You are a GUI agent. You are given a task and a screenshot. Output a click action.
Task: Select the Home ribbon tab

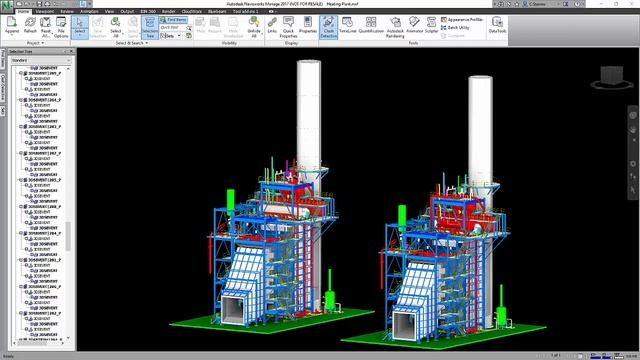23,11
